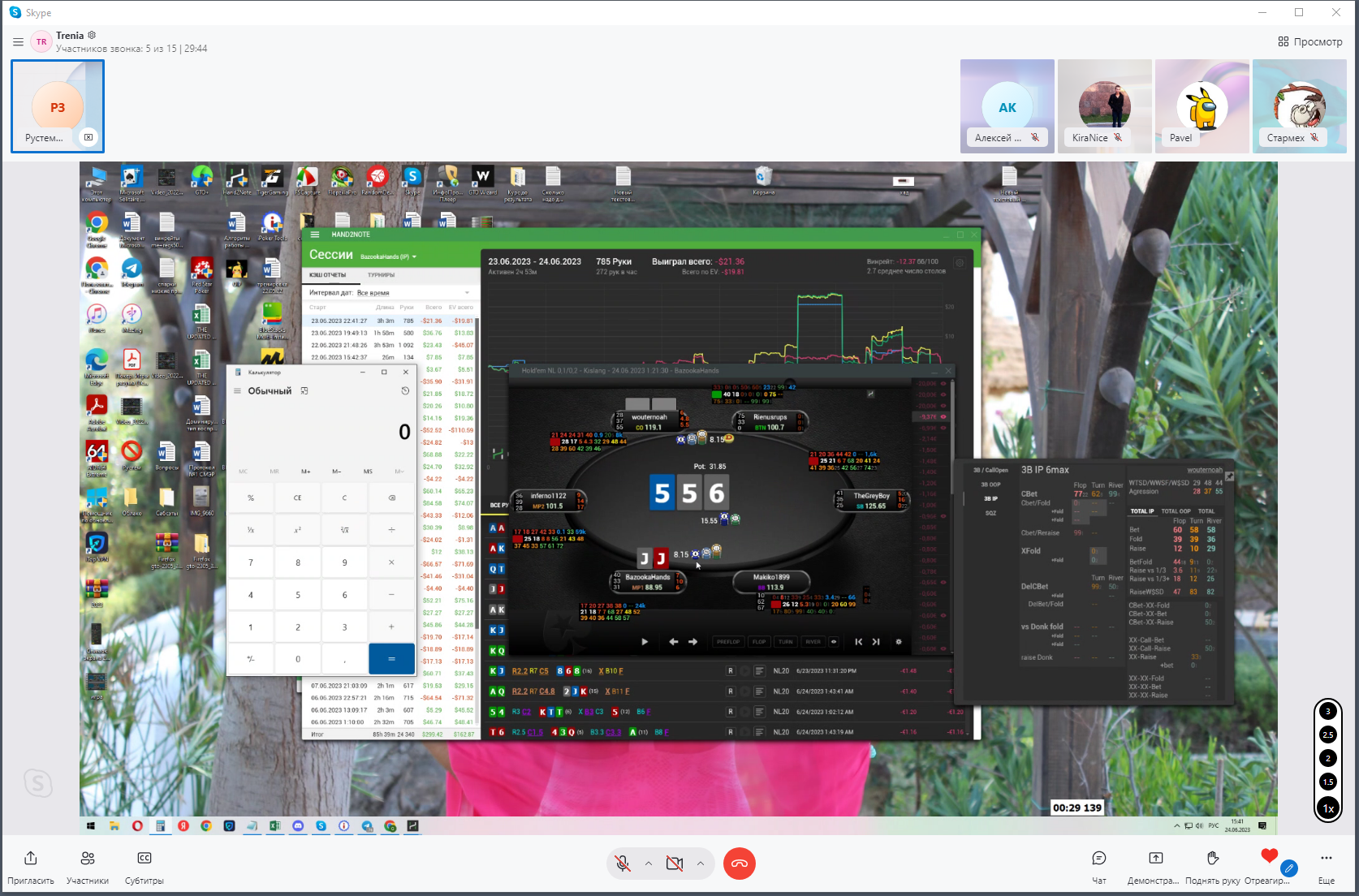Click the calculator backspace key
The image size is (1359, 896).
(391, 498)
